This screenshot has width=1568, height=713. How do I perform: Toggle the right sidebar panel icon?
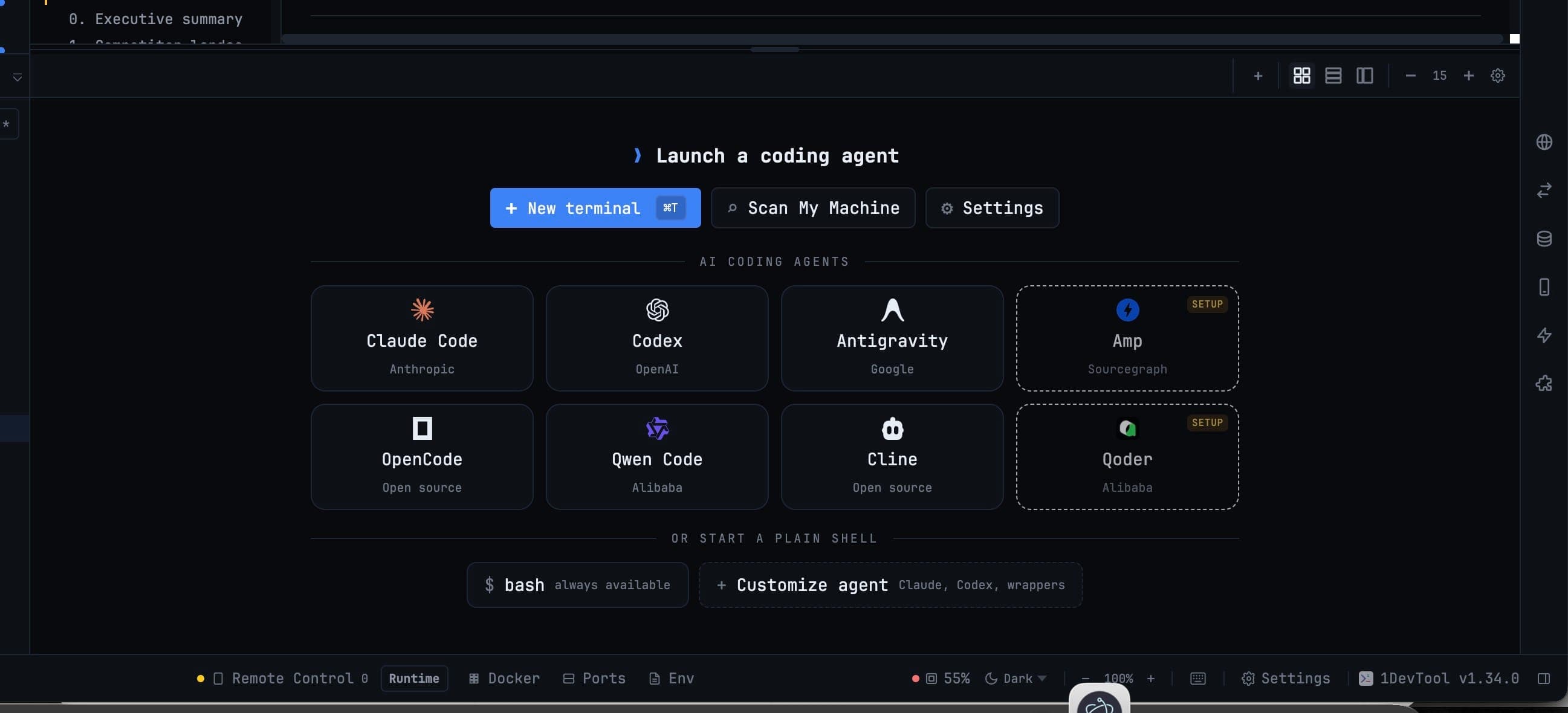point(1543,679)
